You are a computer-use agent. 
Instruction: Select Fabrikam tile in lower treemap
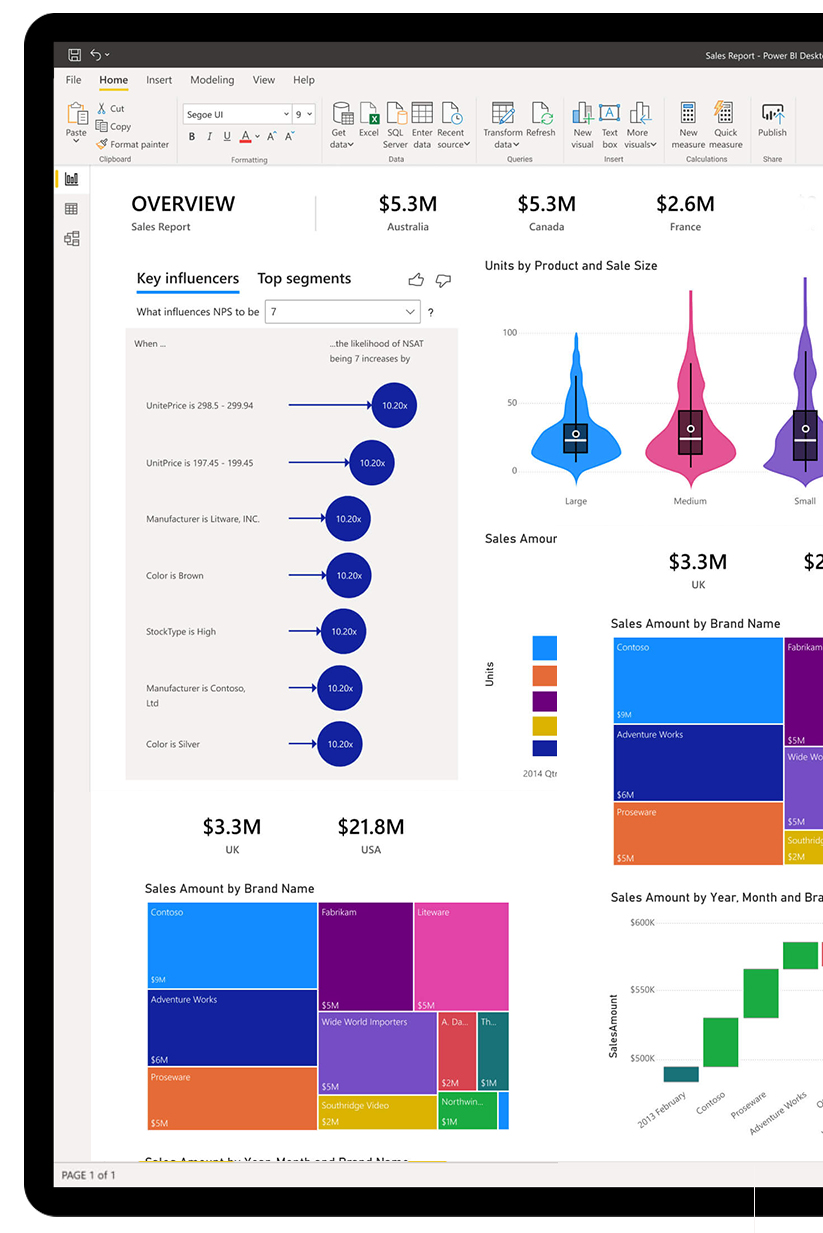pyautogui.click(x=365, y=957)
